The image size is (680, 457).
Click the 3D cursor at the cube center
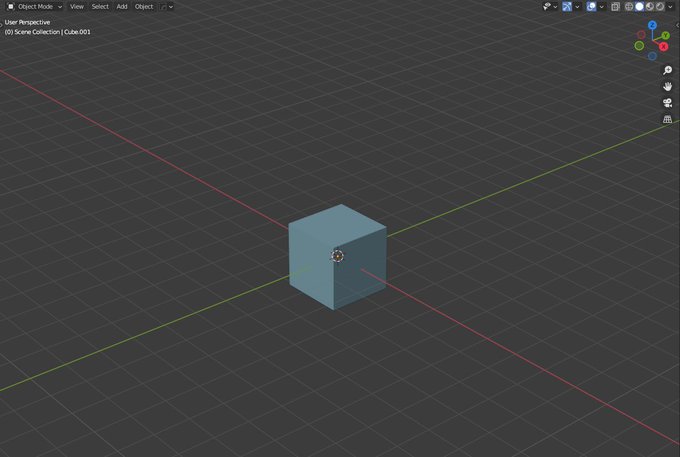point(337,256)
